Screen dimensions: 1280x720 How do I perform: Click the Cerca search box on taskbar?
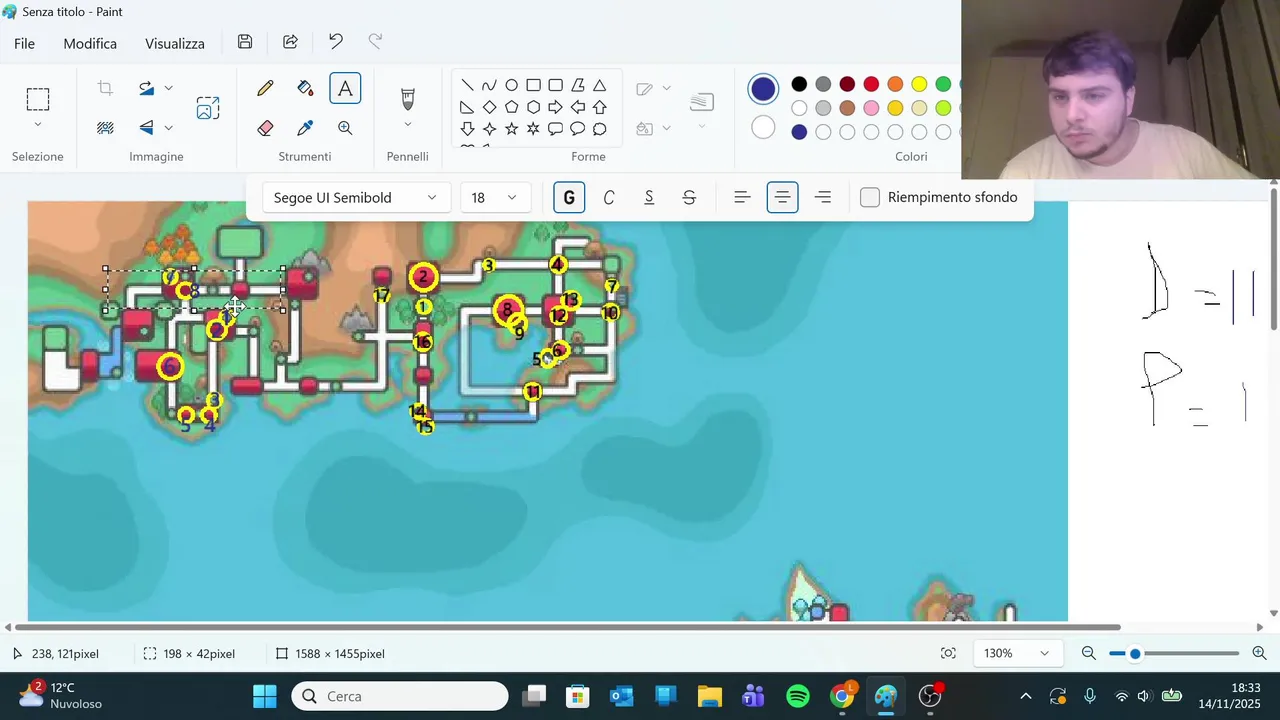(x=400, y=696)
